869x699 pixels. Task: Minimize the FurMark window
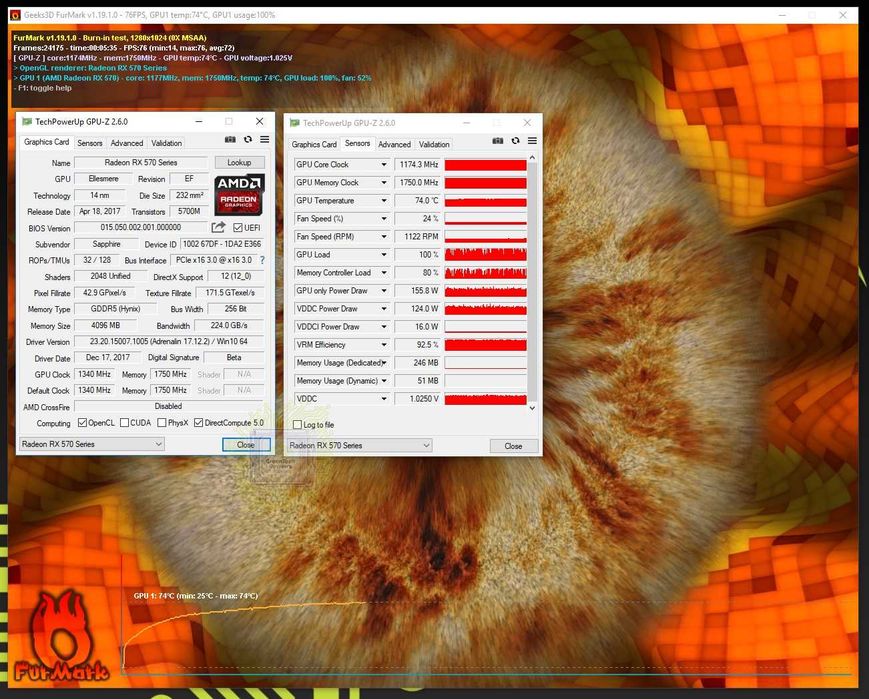(x=782, y=15)
